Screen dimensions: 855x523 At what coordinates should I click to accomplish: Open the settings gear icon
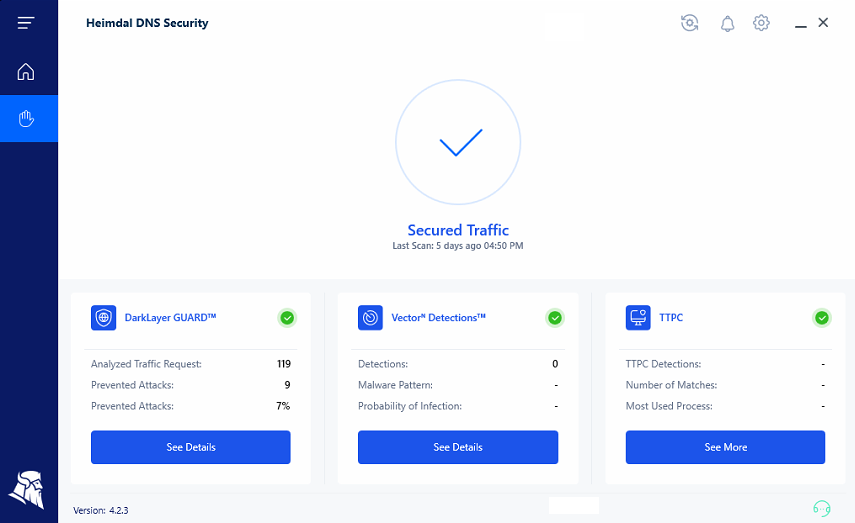coord(761,23)
